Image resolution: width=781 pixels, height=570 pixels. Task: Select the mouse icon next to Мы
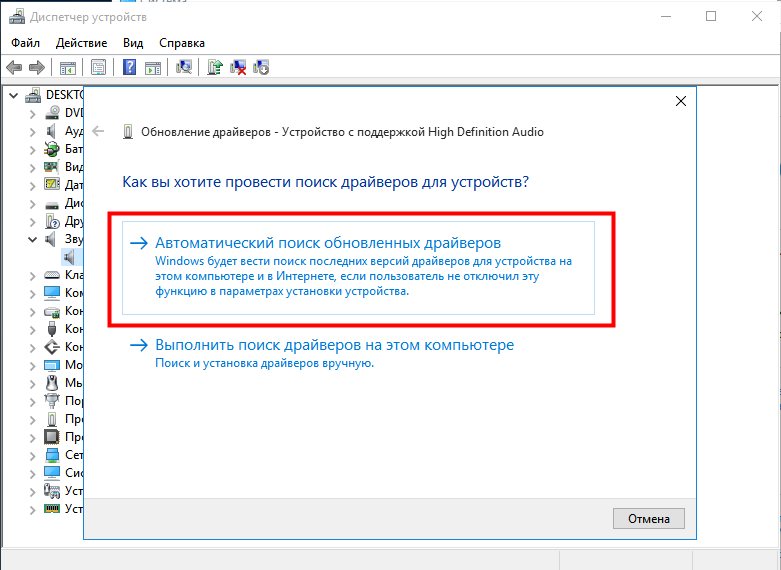point(52,383)
